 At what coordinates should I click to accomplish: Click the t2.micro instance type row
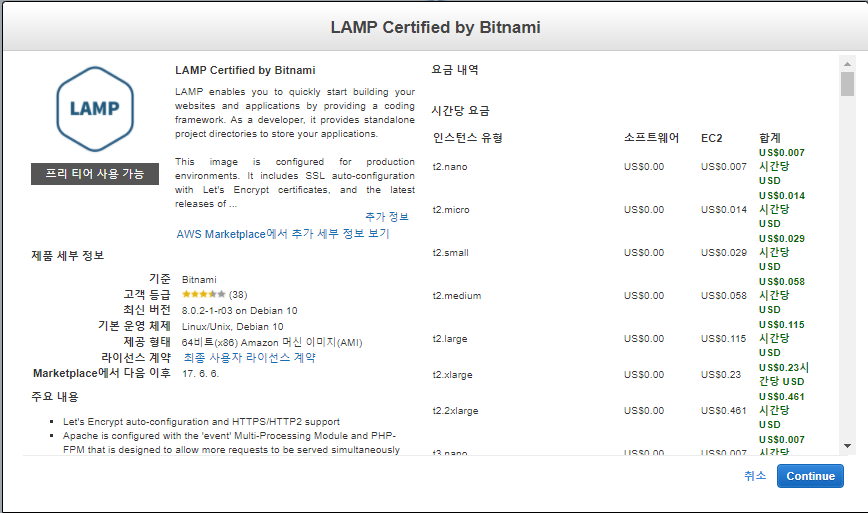click(619, 210)
